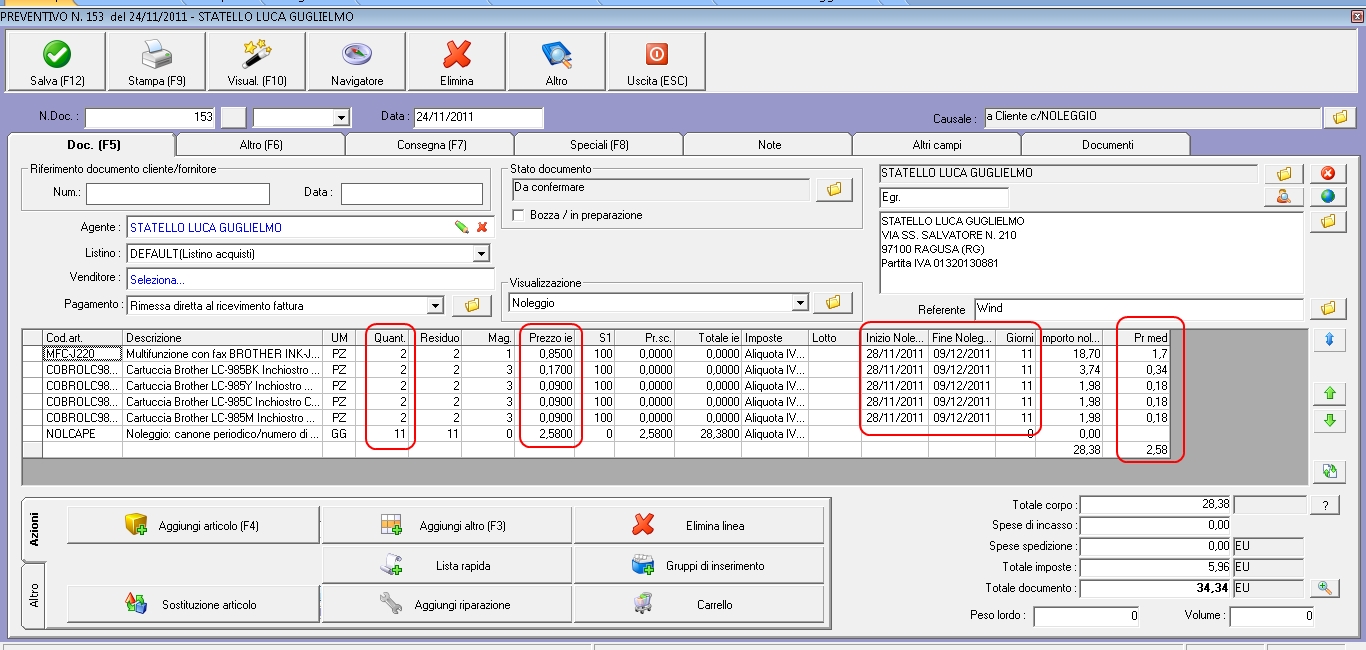The image size is (1366, 650).
Task: Exit using the Uscita (ESC) button
Action: click(x=657, y=62)
